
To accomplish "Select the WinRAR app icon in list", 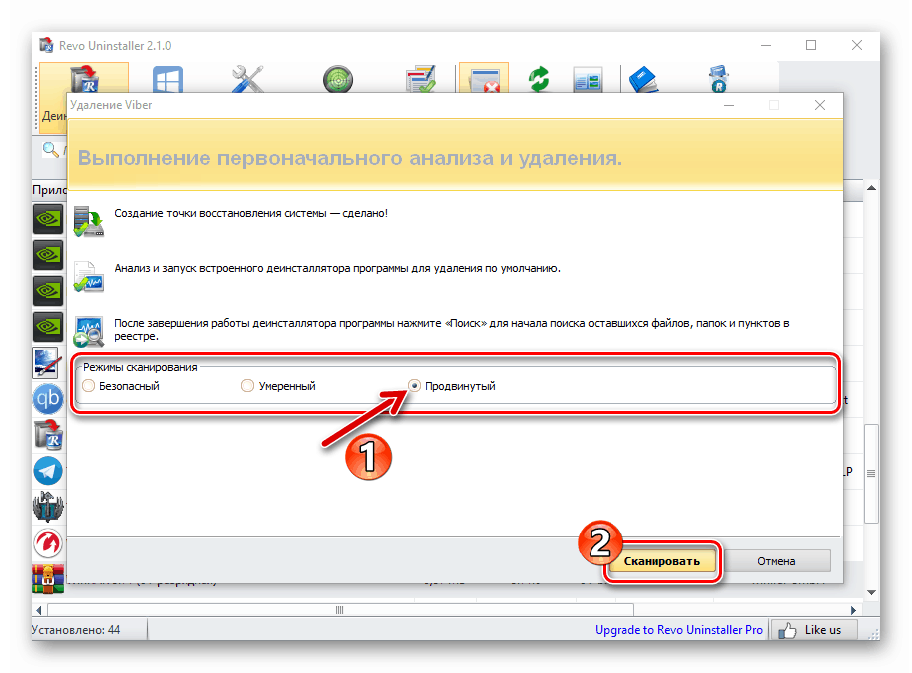I will [x=48, y=578].
